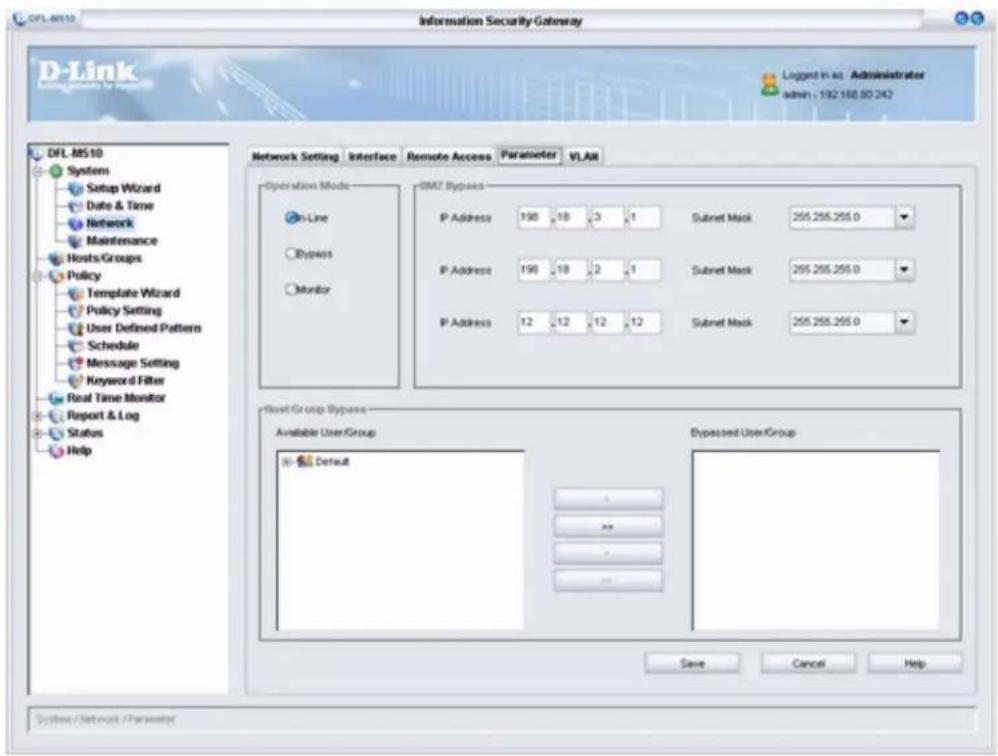Switch to the Remote Access tab

(449, 157)
